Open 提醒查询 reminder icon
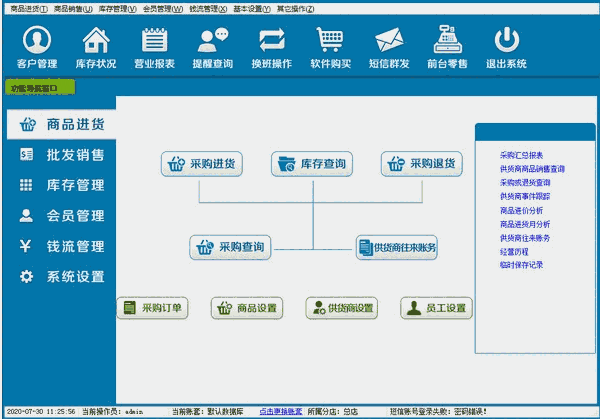 [x=213, y=47]
